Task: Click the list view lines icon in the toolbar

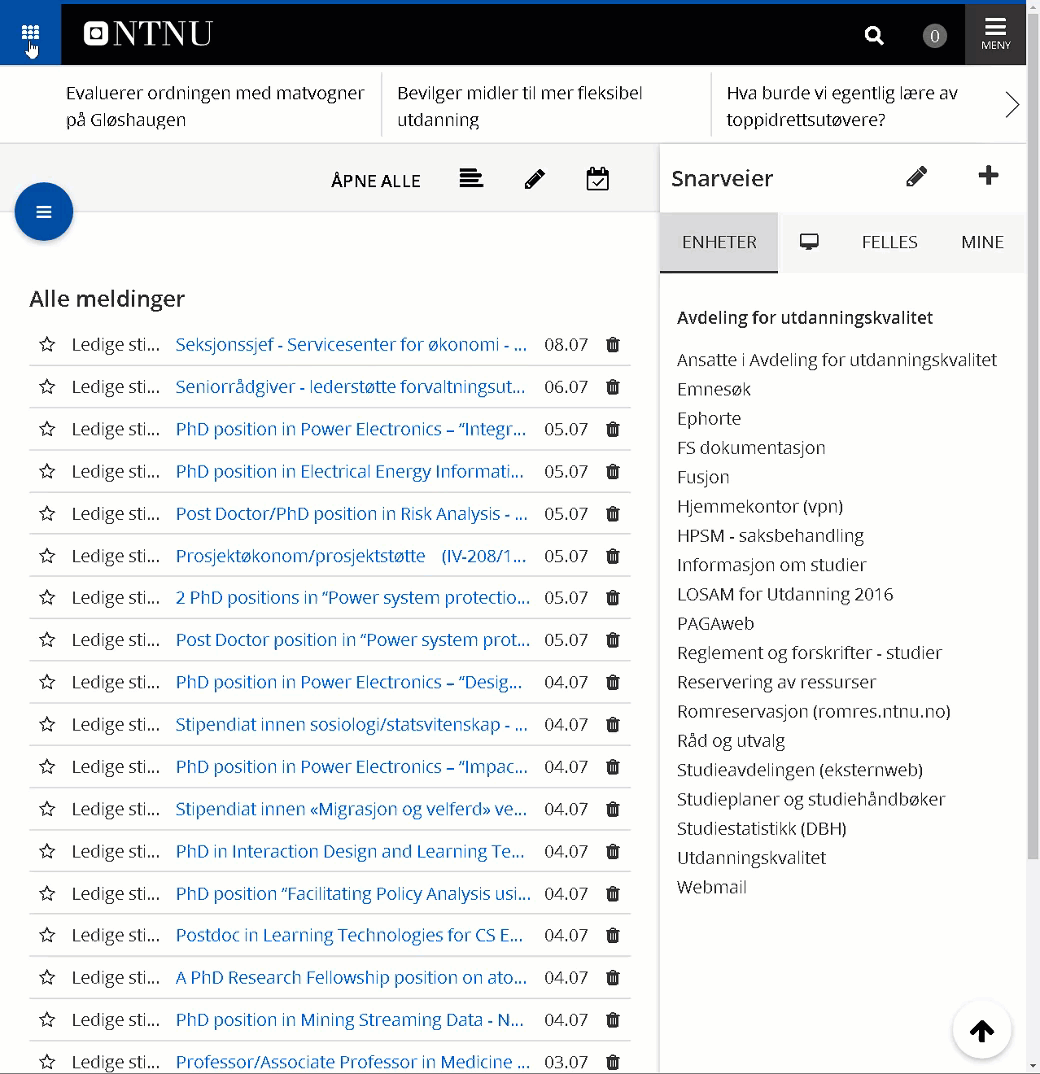Action: tap(471, 179)
